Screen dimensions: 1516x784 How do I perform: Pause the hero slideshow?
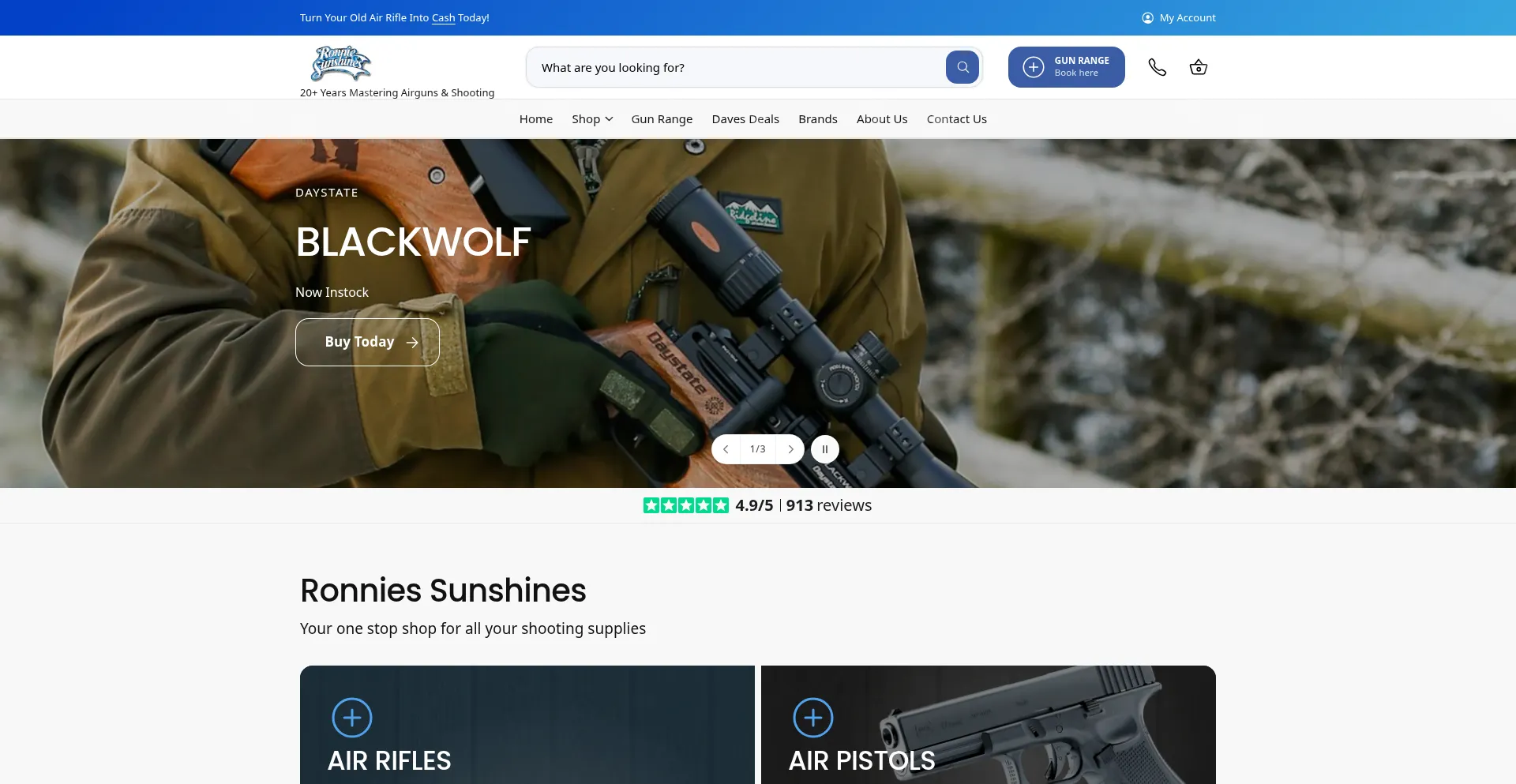pos(825,449)
